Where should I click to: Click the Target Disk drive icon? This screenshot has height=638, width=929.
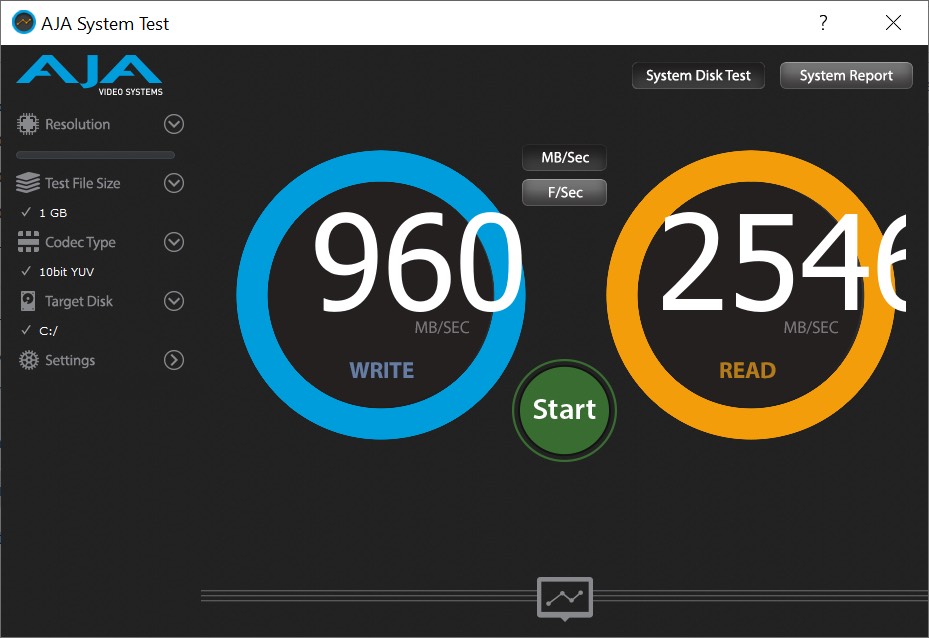click(27, 301)
